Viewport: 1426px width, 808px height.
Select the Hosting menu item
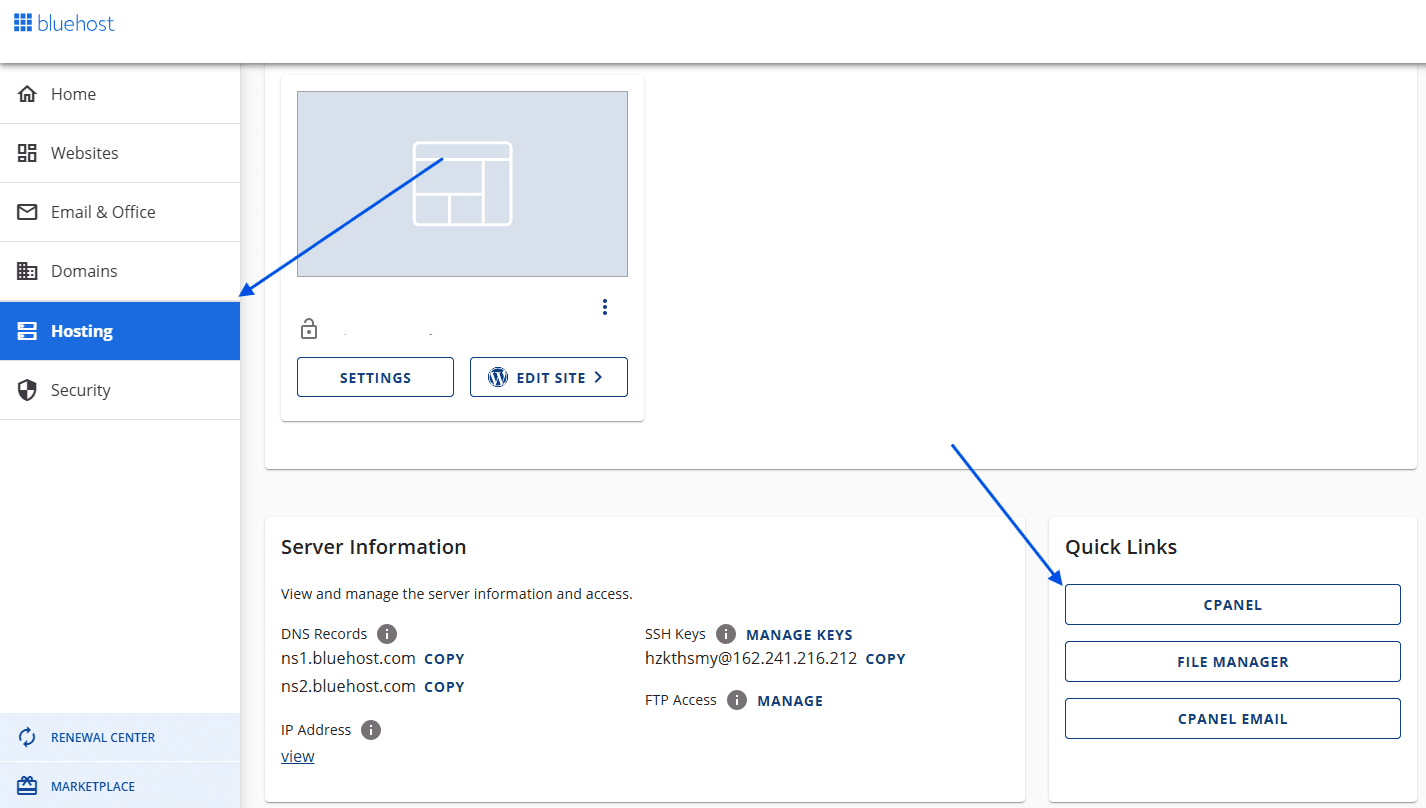tap(120, 331)
